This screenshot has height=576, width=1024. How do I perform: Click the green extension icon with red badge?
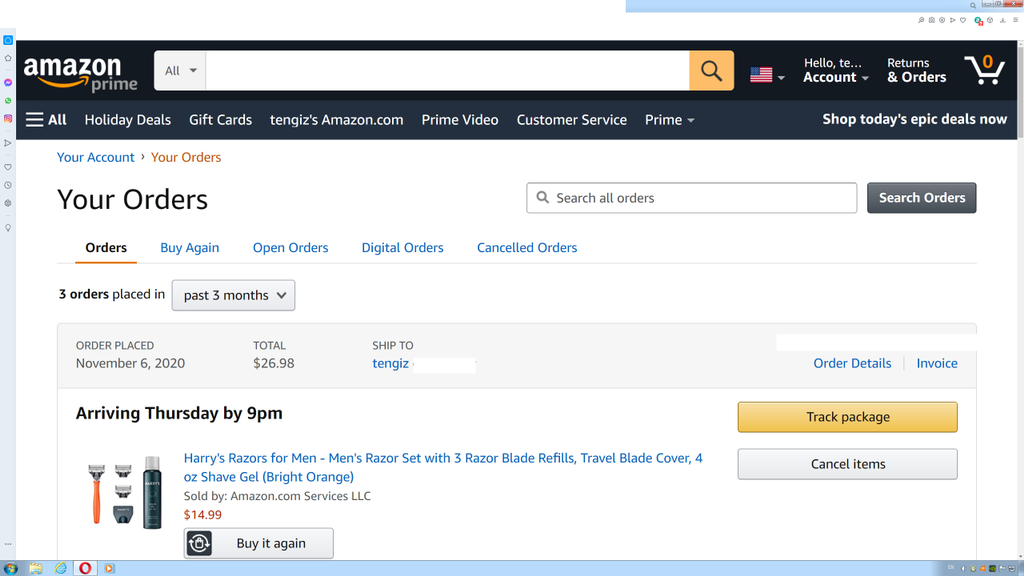point(978,21)
